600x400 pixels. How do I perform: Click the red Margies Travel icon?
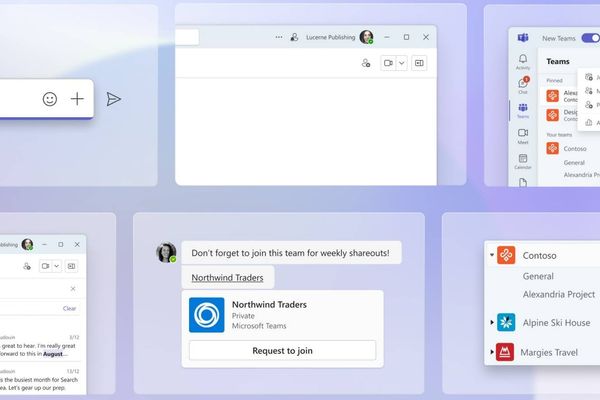click(x=505, y=352)
